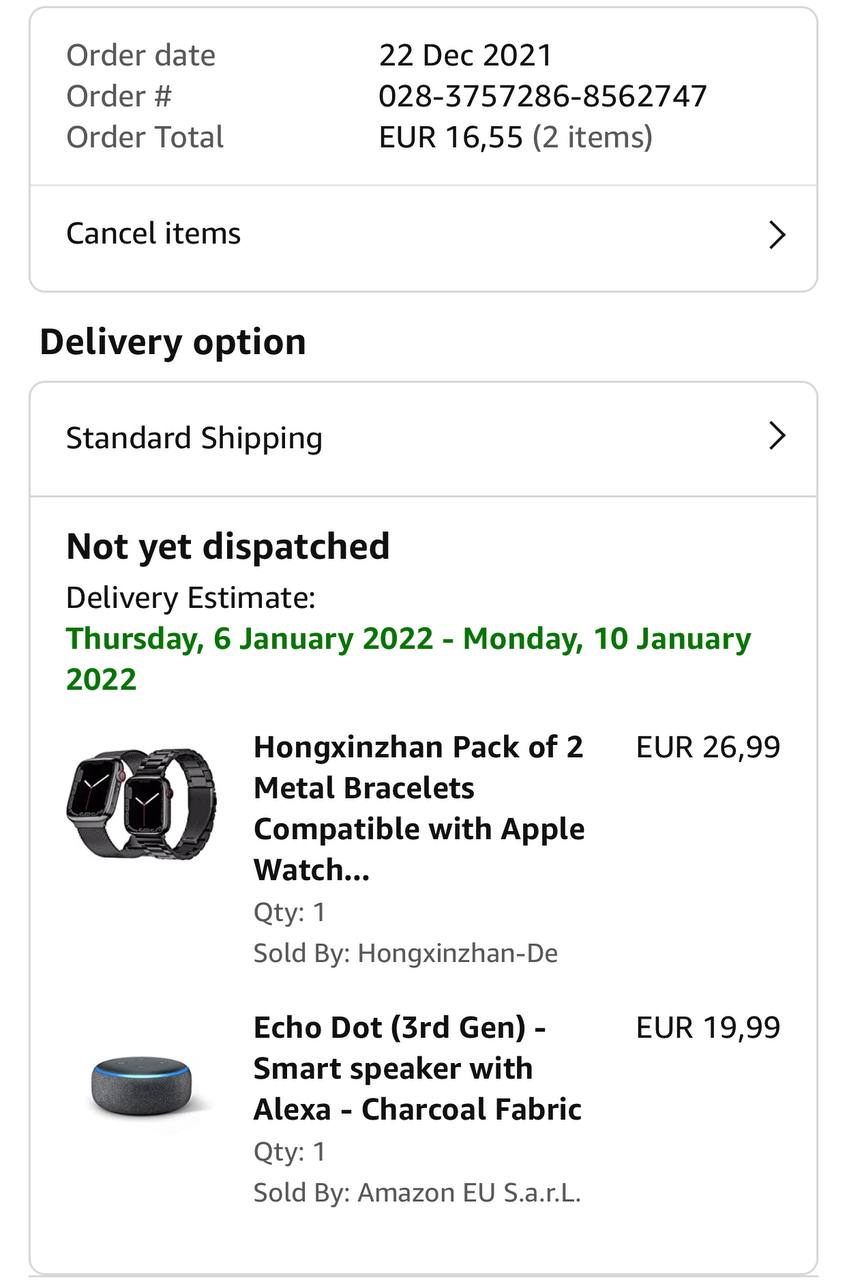
Task: Click the order date 22 Dec 2021
Action: point(465,55)
